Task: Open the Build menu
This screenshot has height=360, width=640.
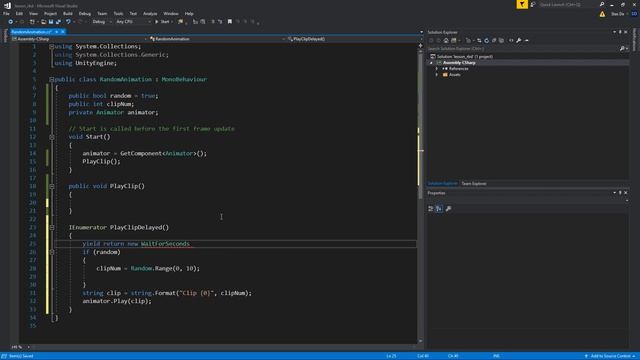Action: [68, 13]
